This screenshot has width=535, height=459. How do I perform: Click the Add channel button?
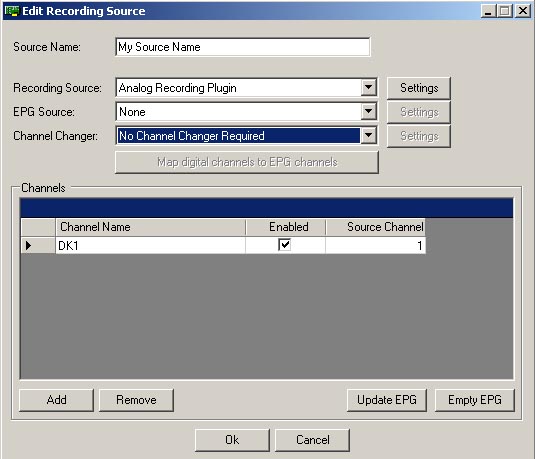pos(56,400)
